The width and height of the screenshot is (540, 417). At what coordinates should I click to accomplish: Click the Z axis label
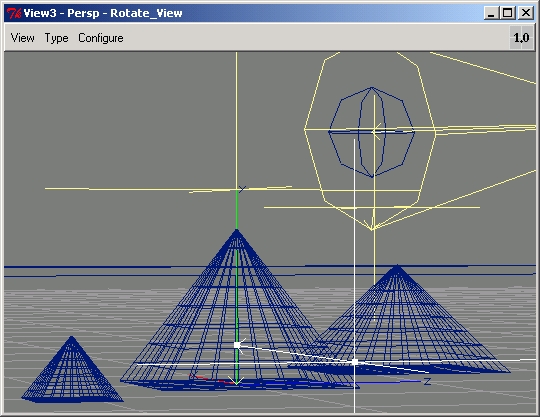point(427,381)
